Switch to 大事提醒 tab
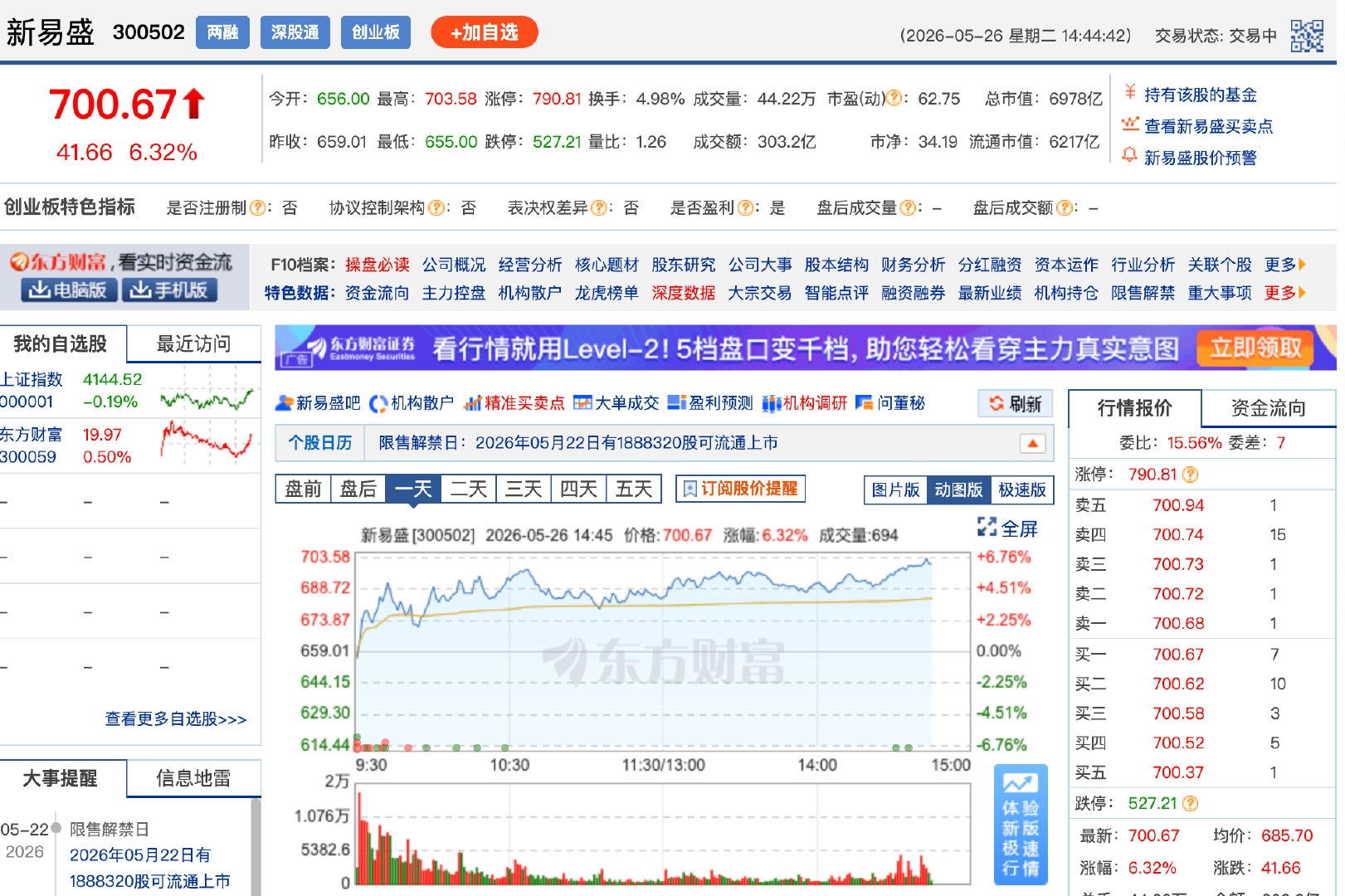 63,778
